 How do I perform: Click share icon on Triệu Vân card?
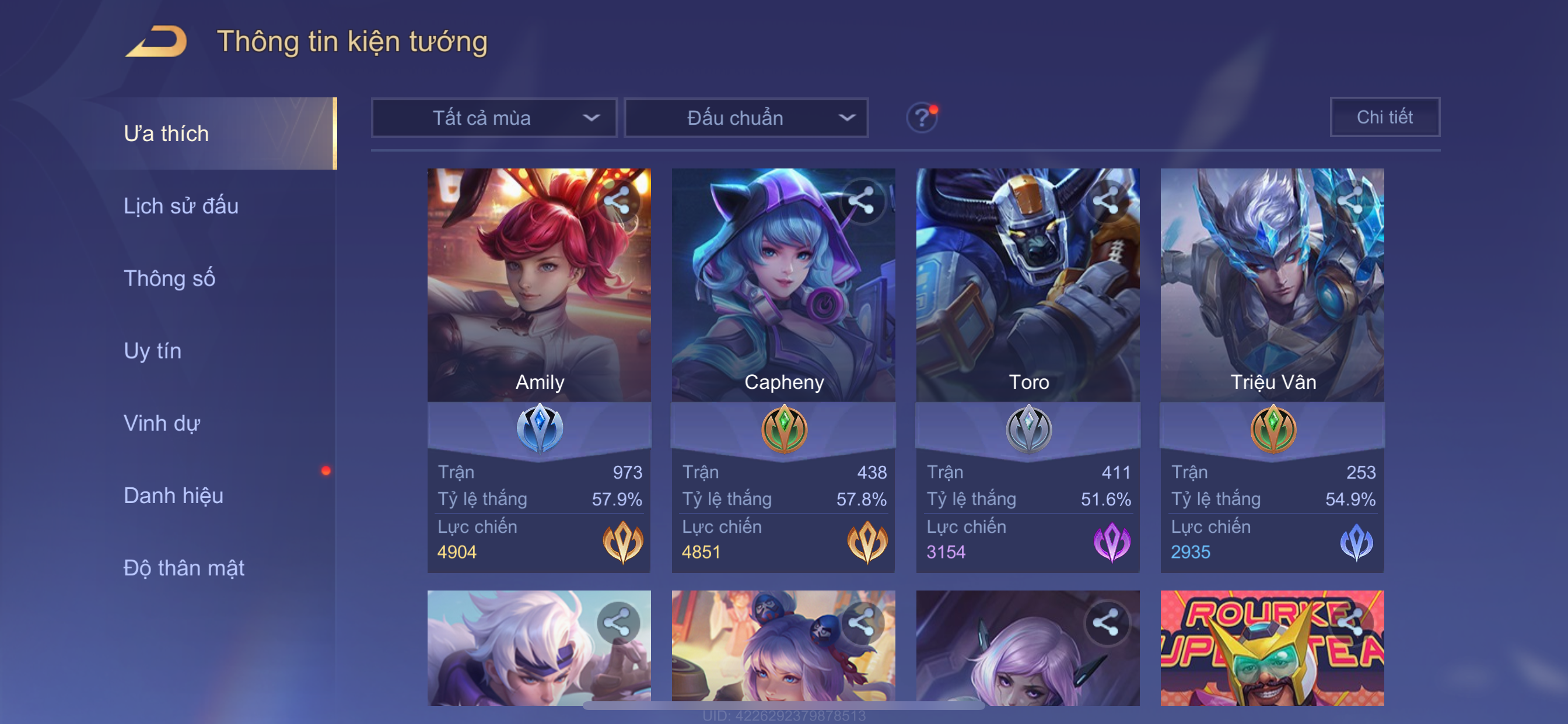click(x=1350, y=201)
